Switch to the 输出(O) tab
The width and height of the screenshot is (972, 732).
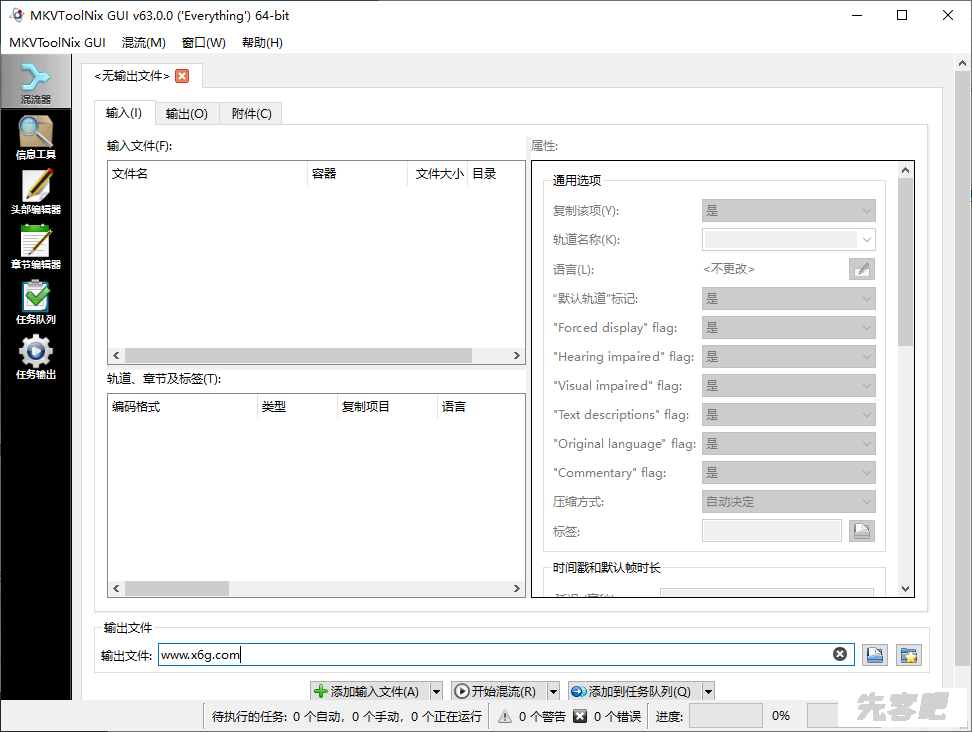tap(186, 114)
